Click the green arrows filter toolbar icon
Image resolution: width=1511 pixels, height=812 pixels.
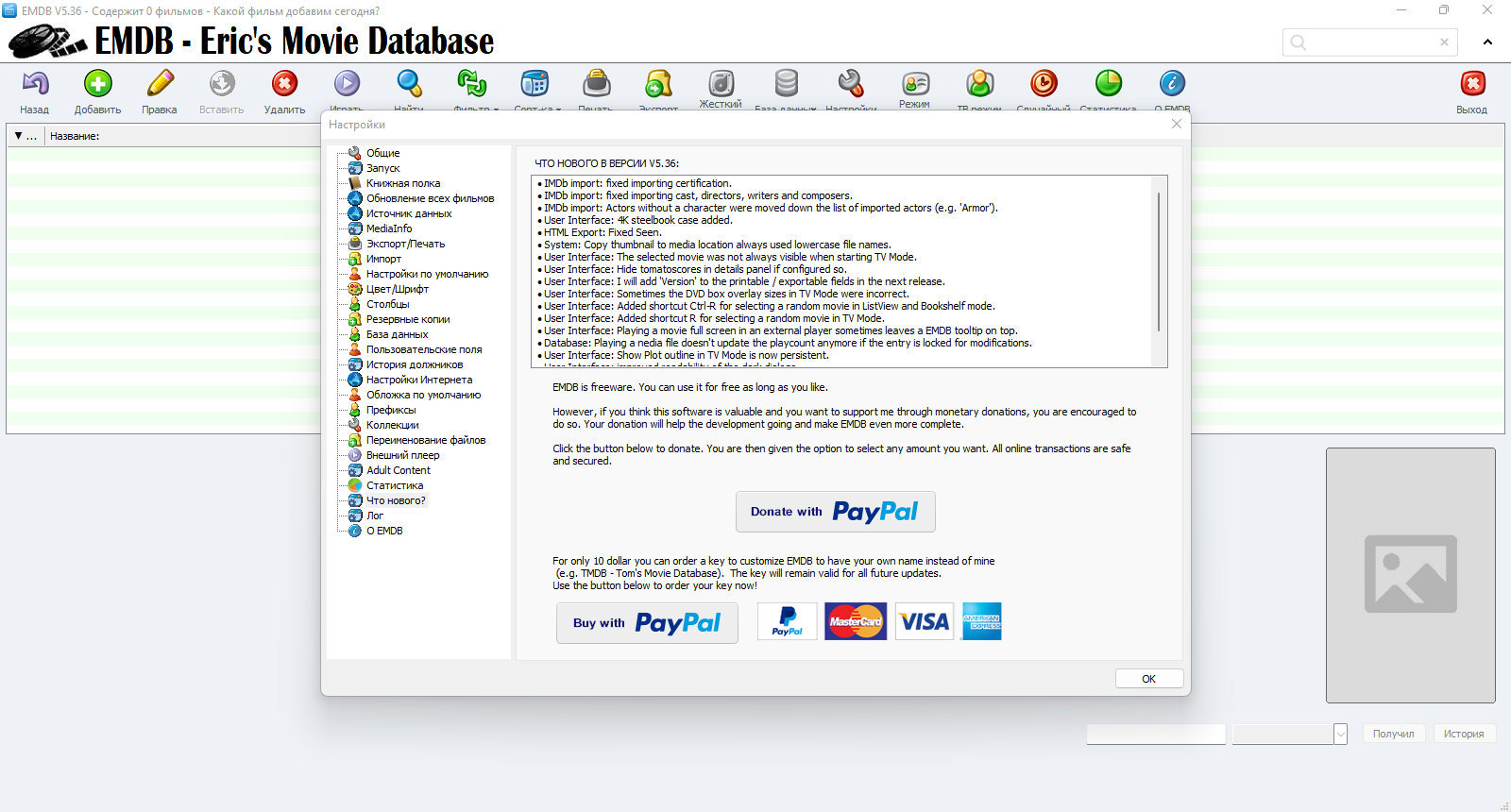(471, 84)
